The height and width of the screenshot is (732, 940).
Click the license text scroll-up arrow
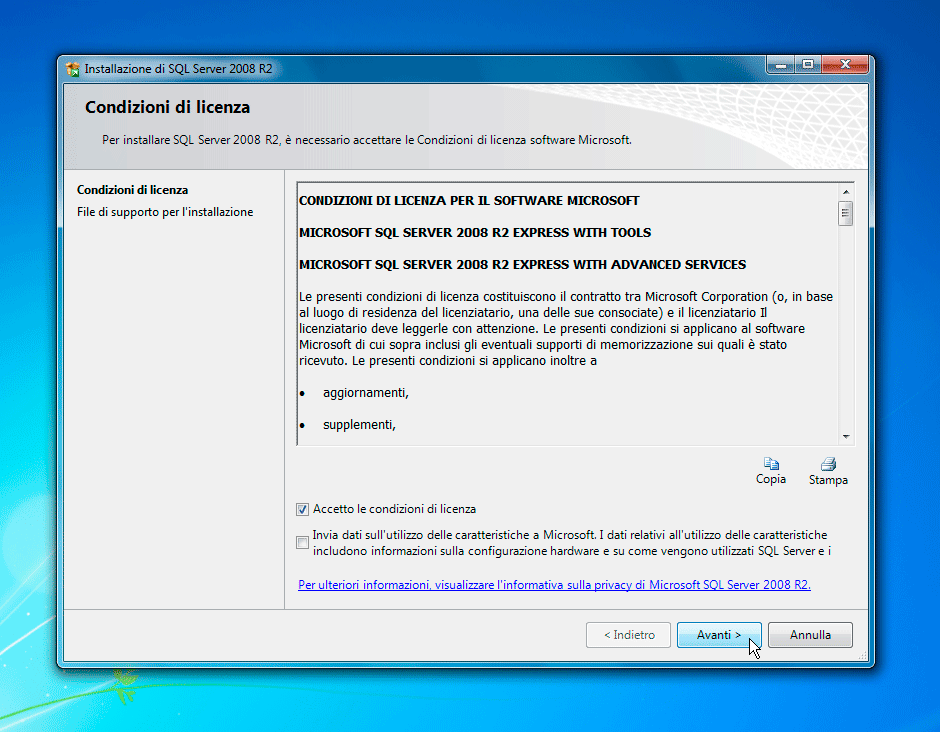(846, 192)
